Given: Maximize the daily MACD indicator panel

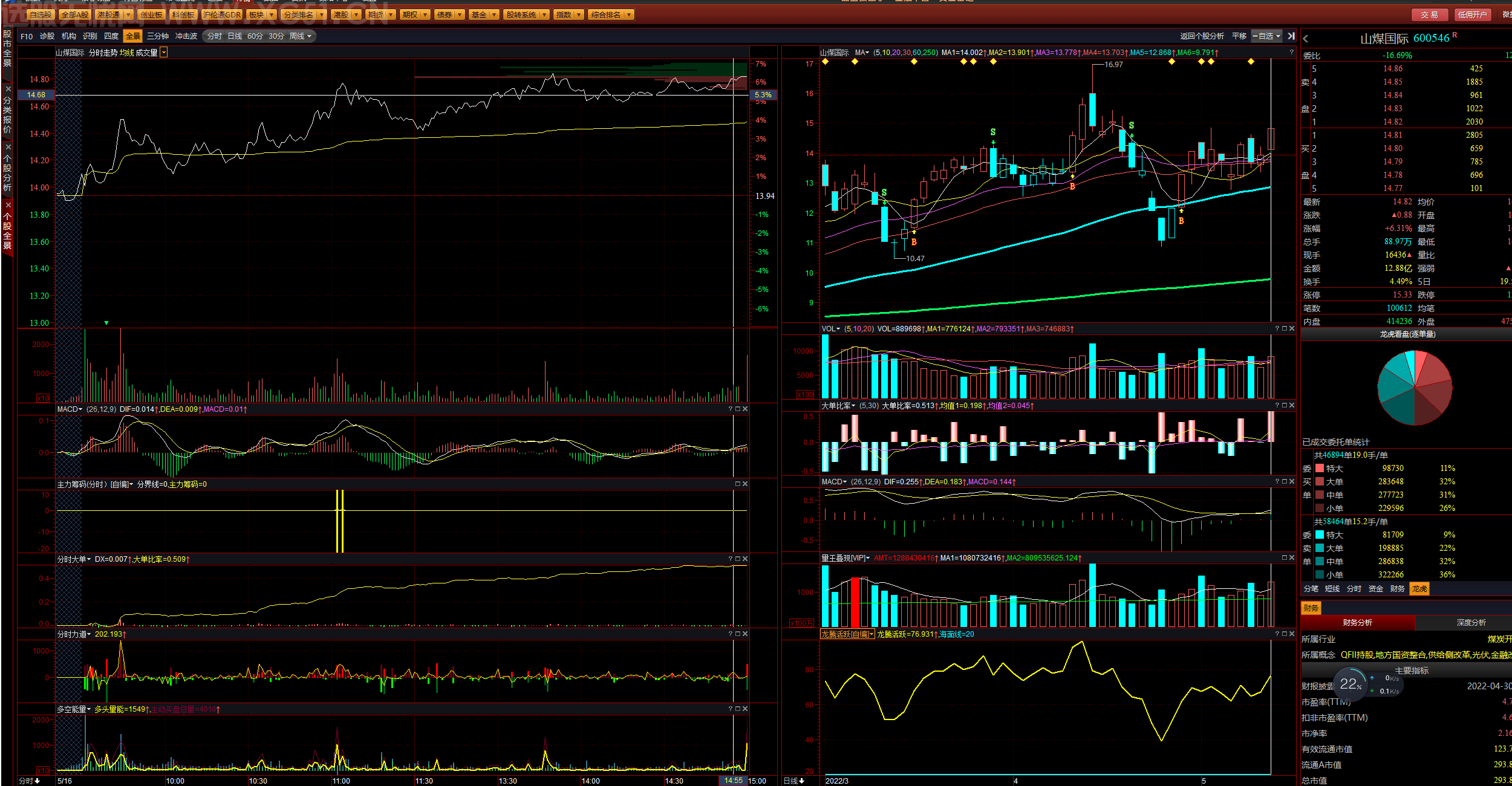Looking at the screenshot, I should [1285, 482].
